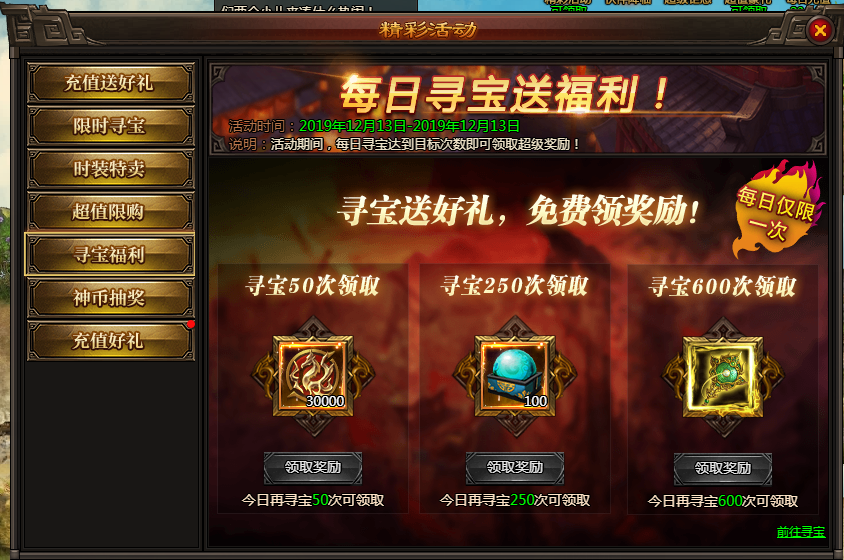Click the 每日仅限一次 flame badge
This screenshot has width=844, height=560.
click(x=776, y=210)
